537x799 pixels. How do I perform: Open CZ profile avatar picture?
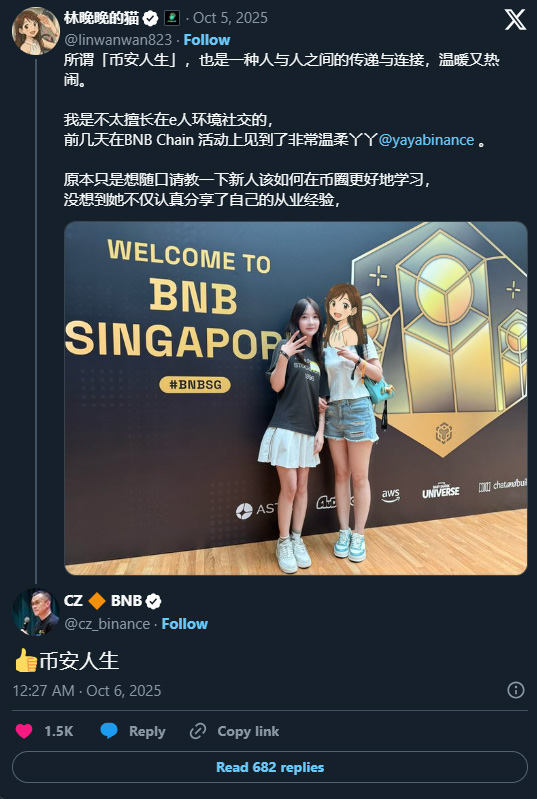35,612
